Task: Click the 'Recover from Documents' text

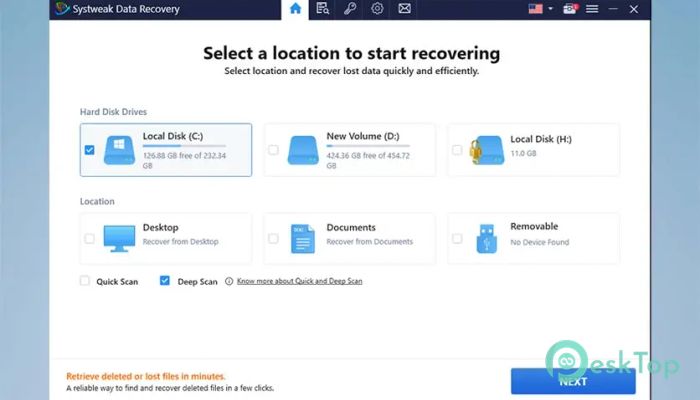Action: (x=370, y=242)
